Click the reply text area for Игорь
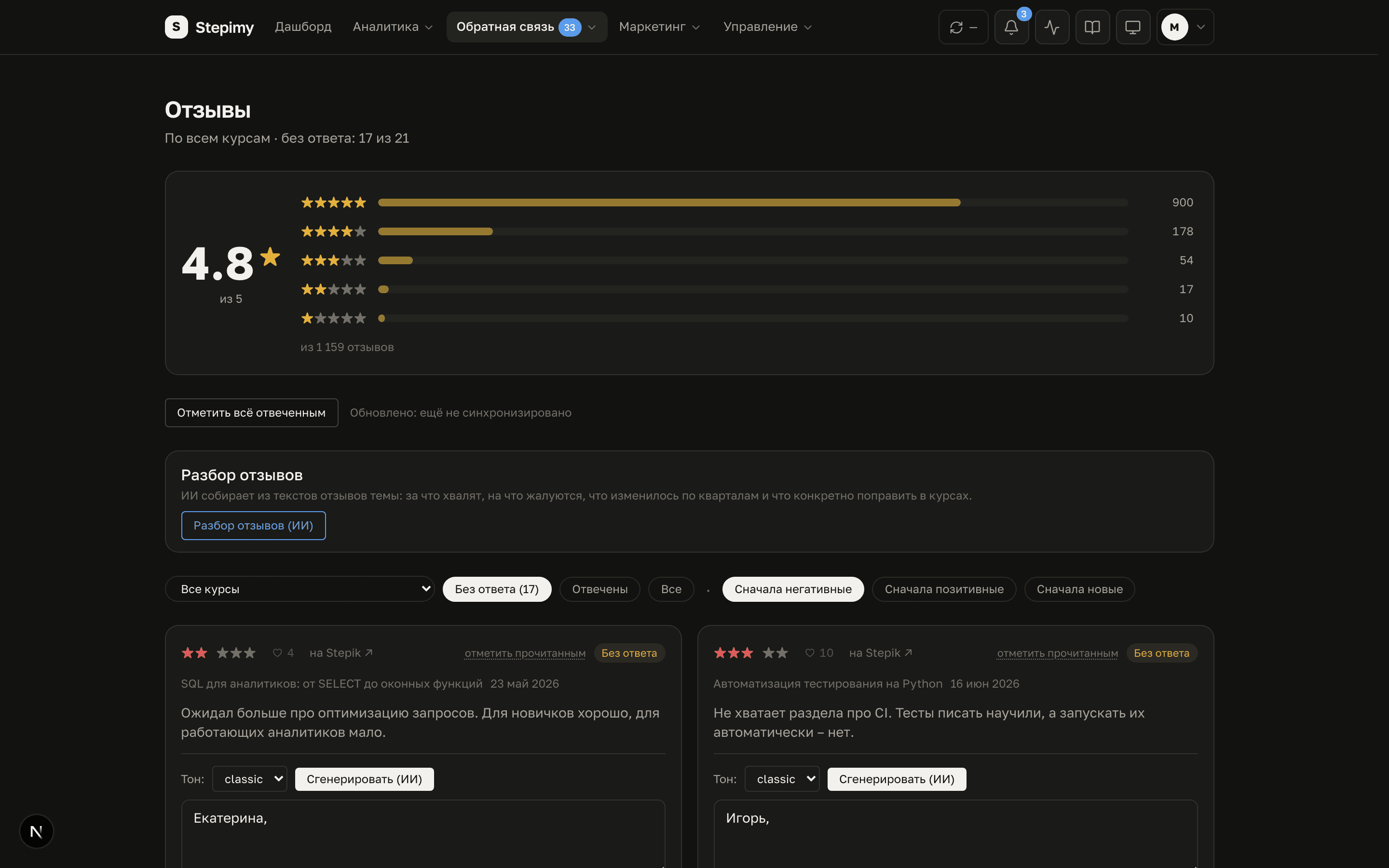 [955, 834]
